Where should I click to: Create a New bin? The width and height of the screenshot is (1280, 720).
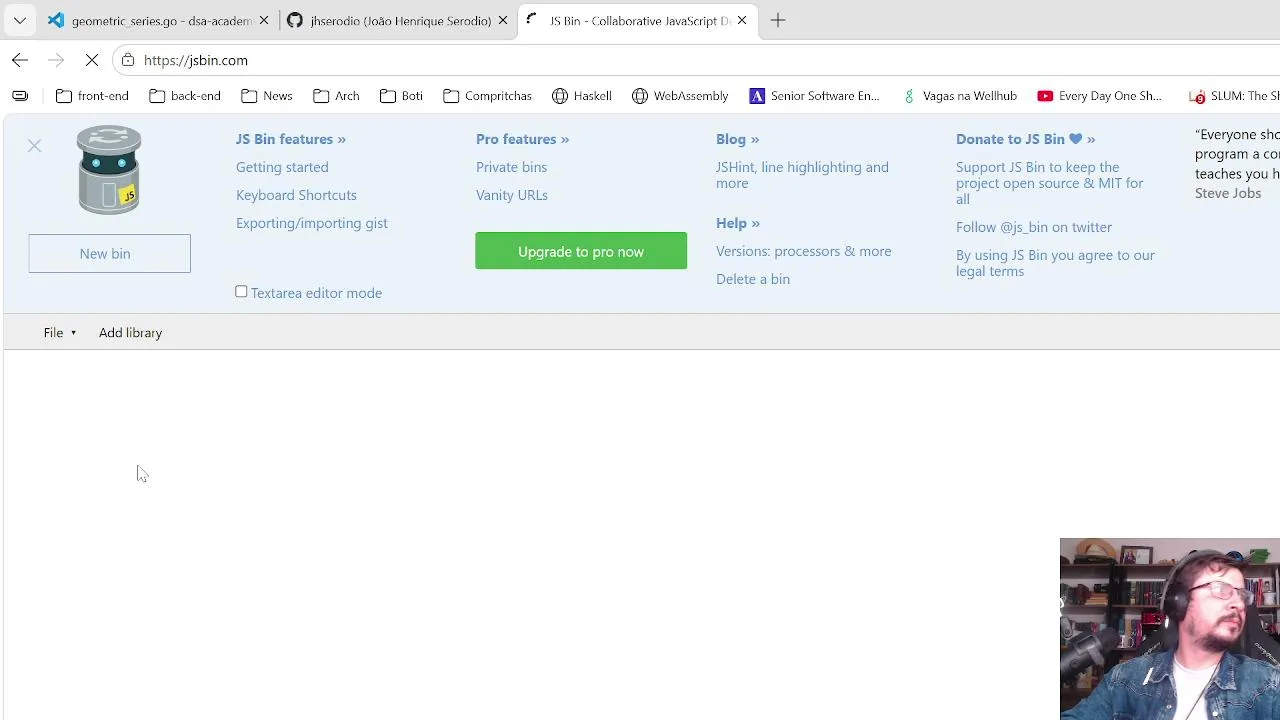tap(109, 253)
